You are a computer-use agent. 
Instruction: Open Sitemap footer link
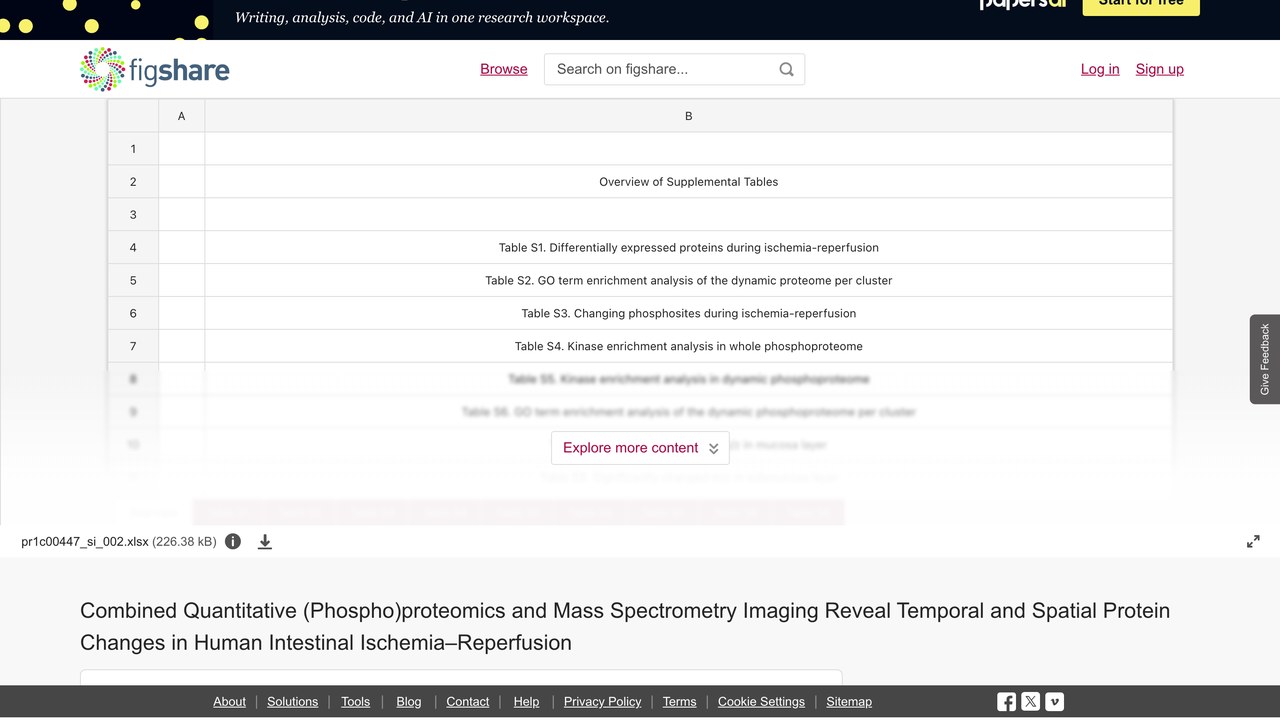(849, 702)
